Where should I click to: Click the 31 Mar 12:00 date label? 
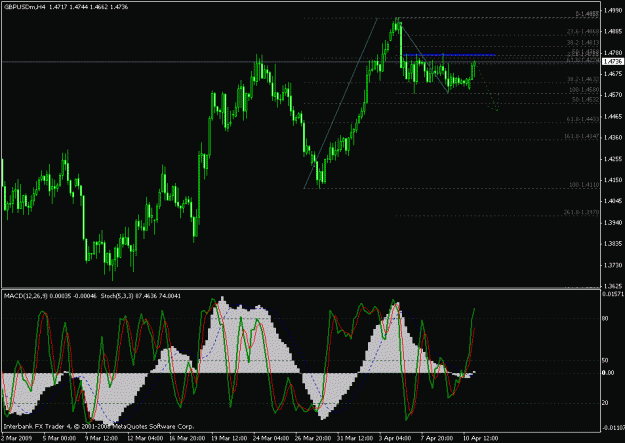click(x=355, y=438)
